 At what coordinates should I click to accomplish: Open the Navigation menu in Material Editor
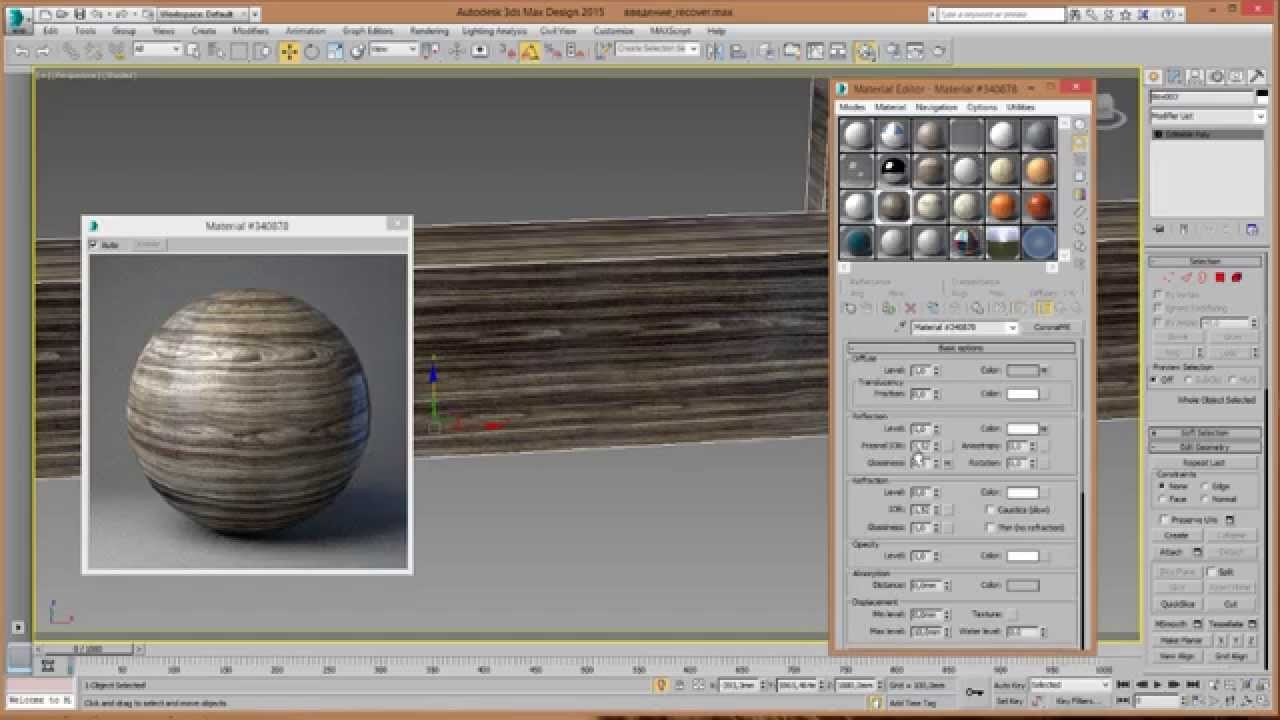tap(936, 107)
